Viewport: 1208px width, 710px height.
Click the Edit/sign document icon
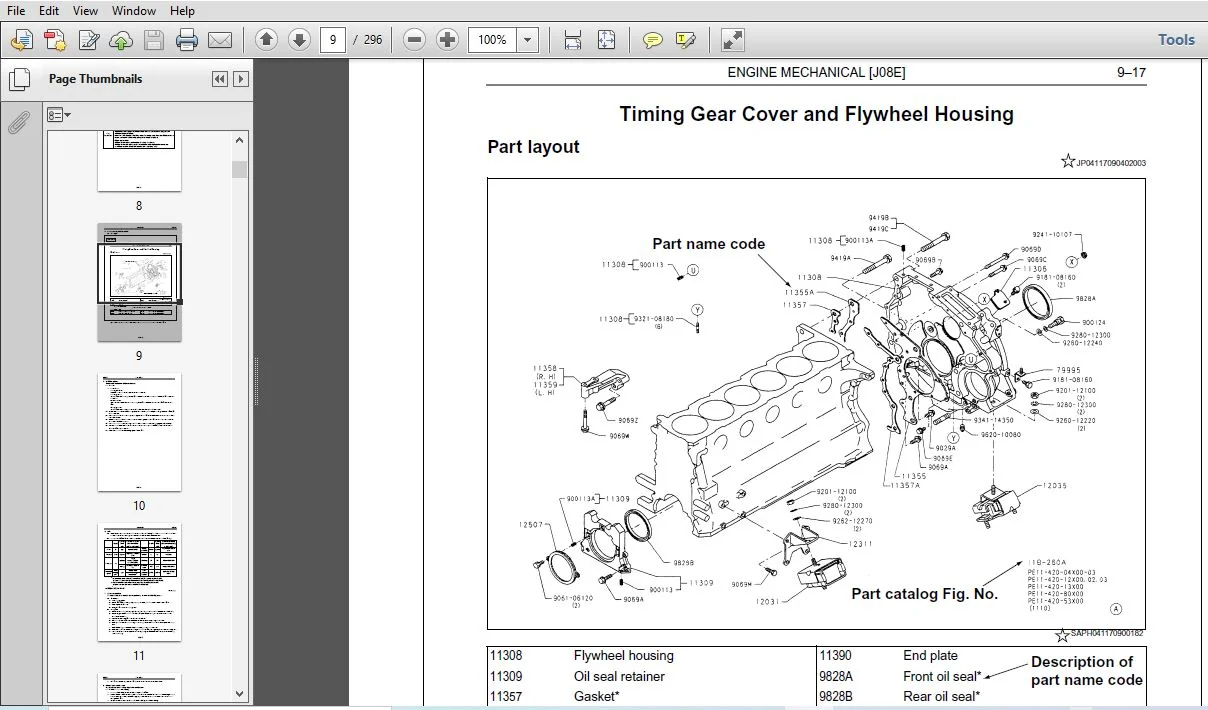(89, 40)
